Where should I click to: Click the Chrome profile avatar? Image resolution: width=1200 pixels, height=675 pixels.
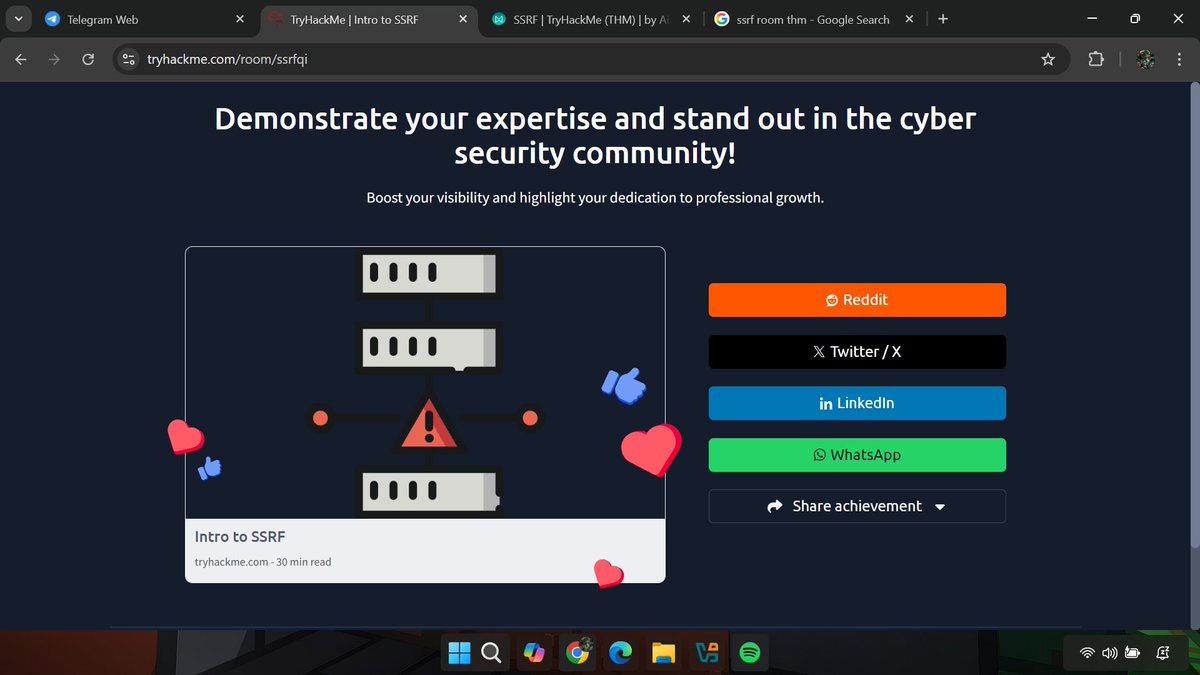[x=1144, y=59]
